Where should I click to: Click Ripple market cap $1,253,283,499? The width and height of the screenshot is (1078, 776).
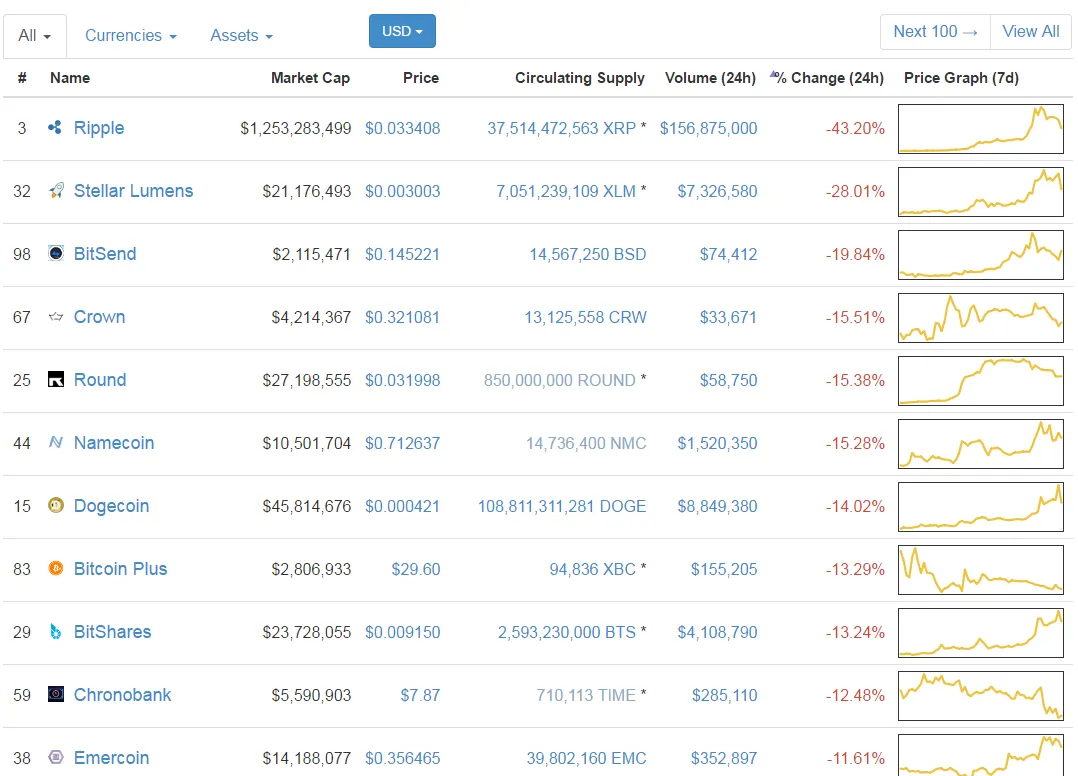[296, 129]
